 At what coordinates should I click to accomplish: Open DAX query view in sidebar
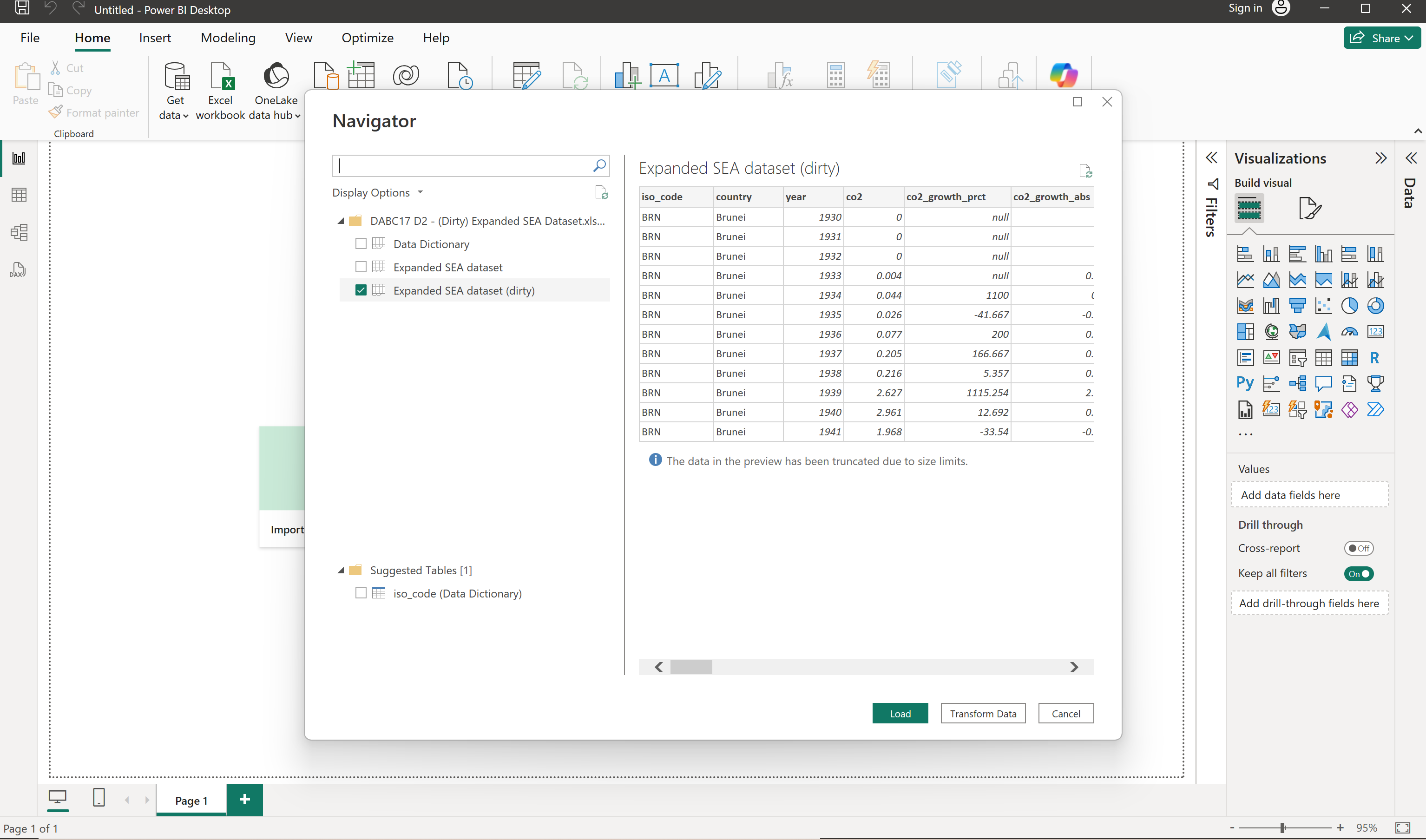[x=18, y=269]
